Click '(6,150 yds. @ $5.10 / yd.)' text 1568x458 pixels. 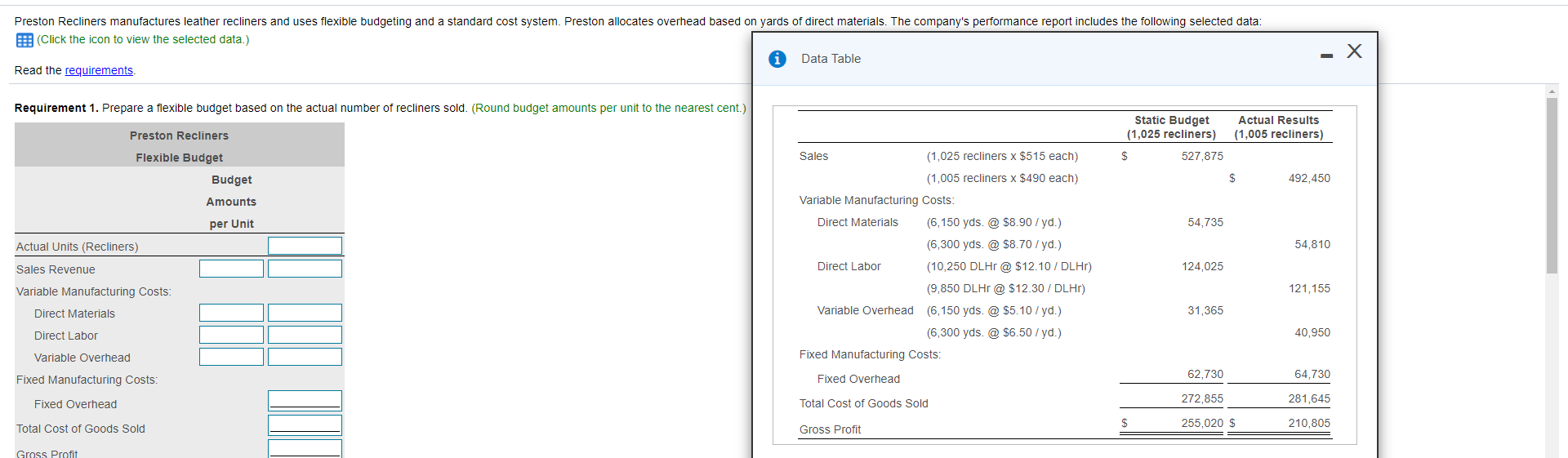tap(994, 310)
